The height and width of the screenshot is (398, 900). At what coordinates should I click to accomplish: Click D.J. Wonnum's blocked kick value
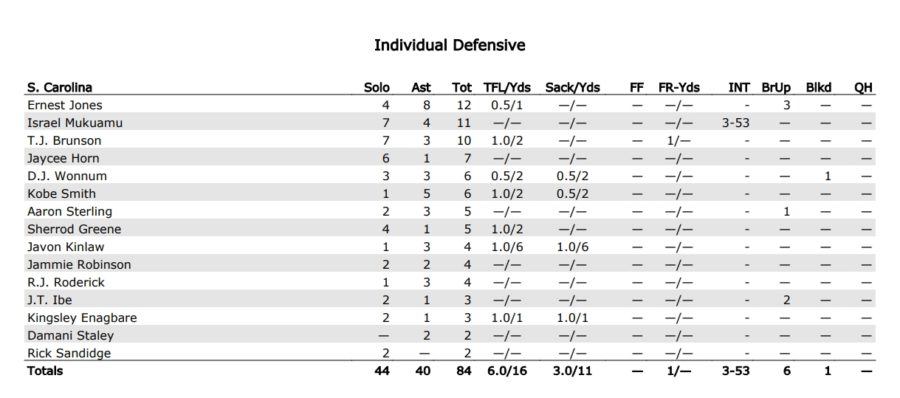click(827, 176)
